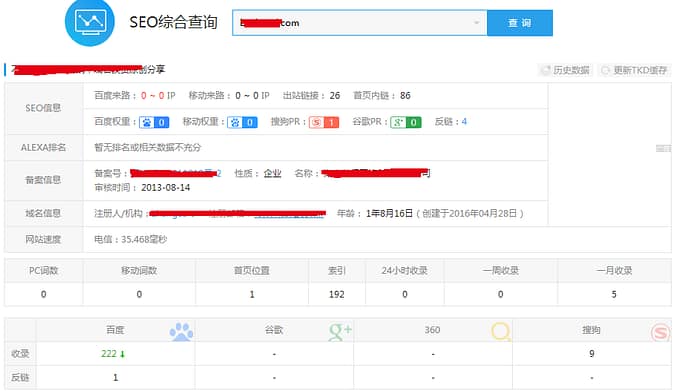The height and width of the screenshot is (391, 680).
Task: Click the 历史数据 refresh icon
Action: pyautogui.click(x=546, y=70)
